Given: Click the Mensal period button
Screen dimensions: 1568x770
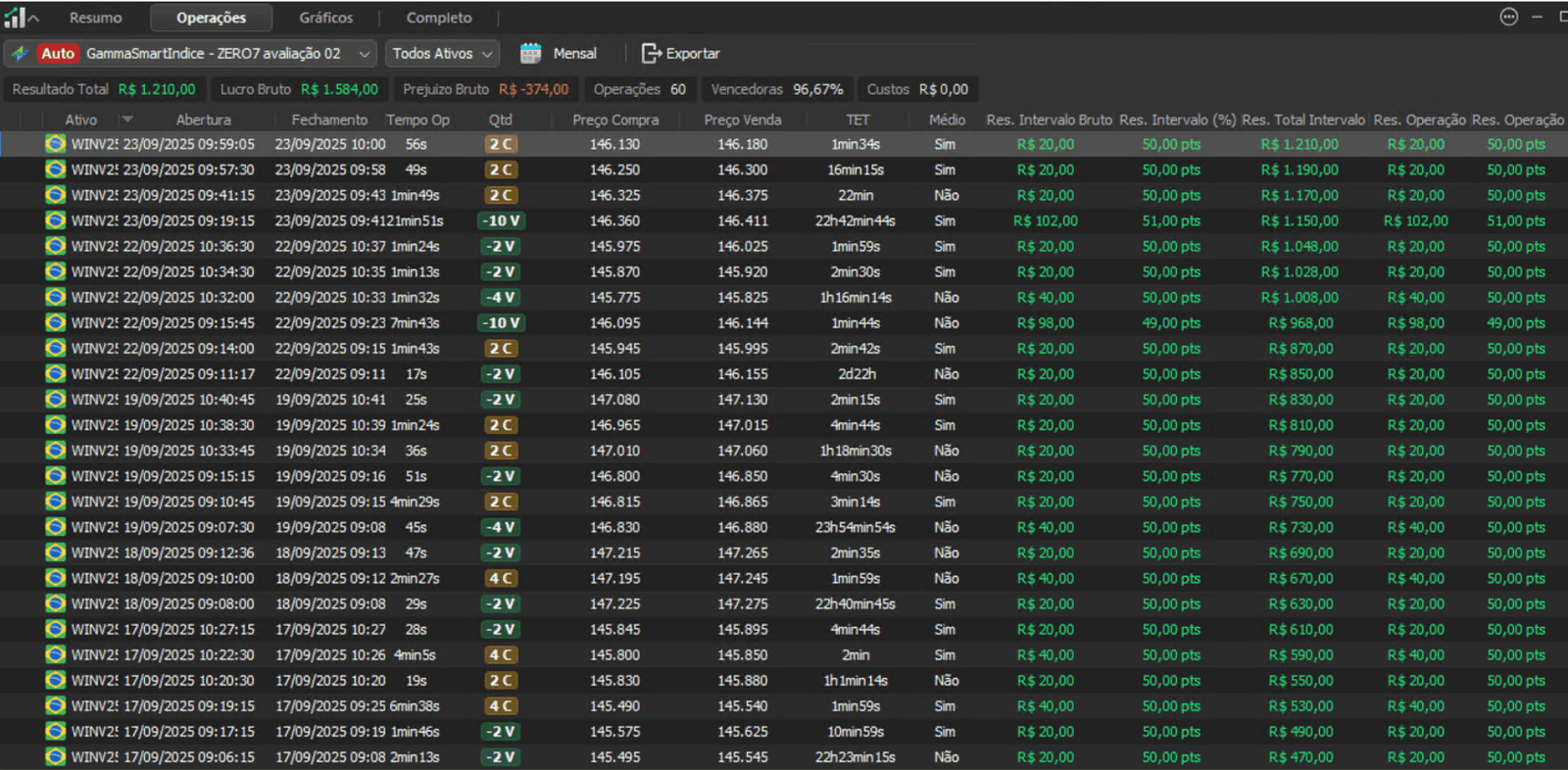Looking at the screenshot, I should coord(574,54).
